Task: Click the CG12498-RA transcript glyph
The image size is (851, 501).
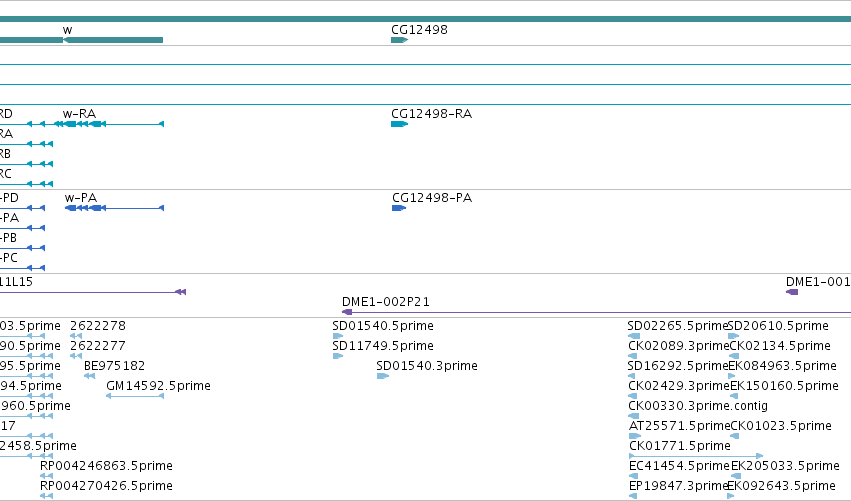Action: [x=399, y=124]
